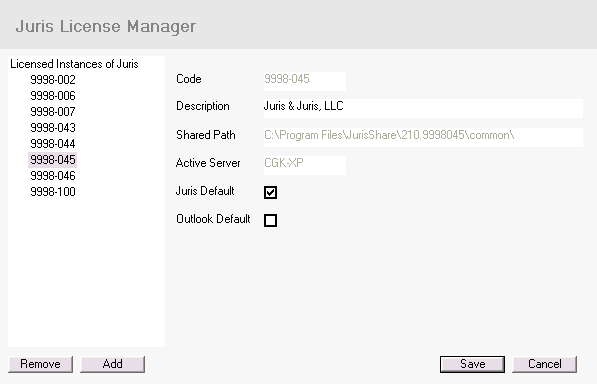Click the Shared Path field
Screen dimensions: 597x384
tap(423, 137)
